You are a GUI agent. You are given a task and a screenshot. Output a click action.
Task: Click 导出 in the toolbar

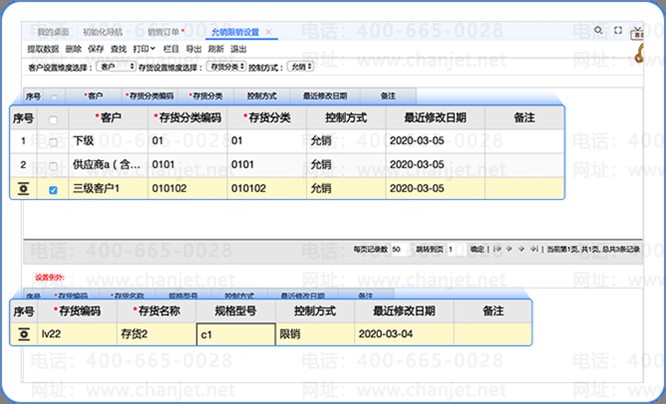(x=193, y=49)
